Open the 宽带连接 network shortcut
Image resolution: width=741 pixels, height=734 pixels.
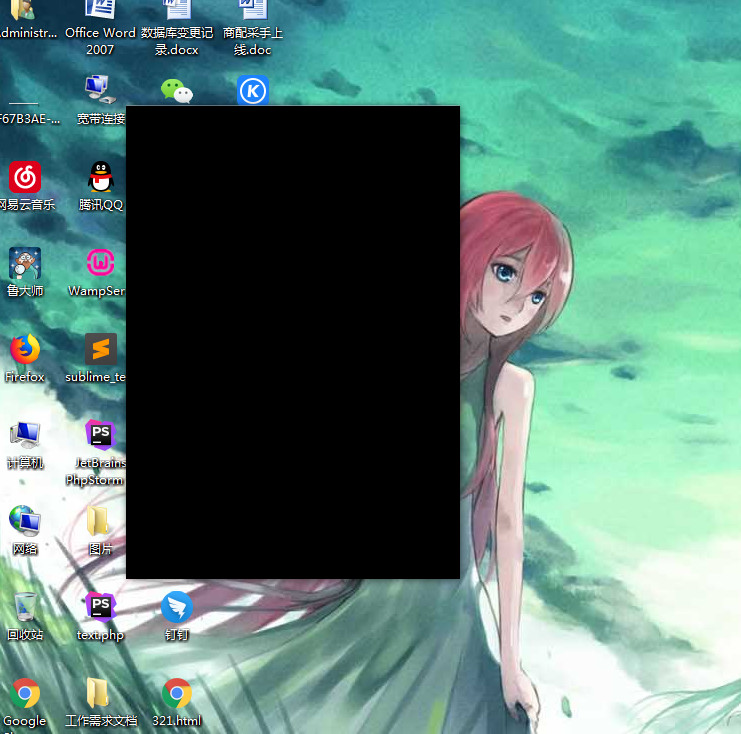(100, 89)
